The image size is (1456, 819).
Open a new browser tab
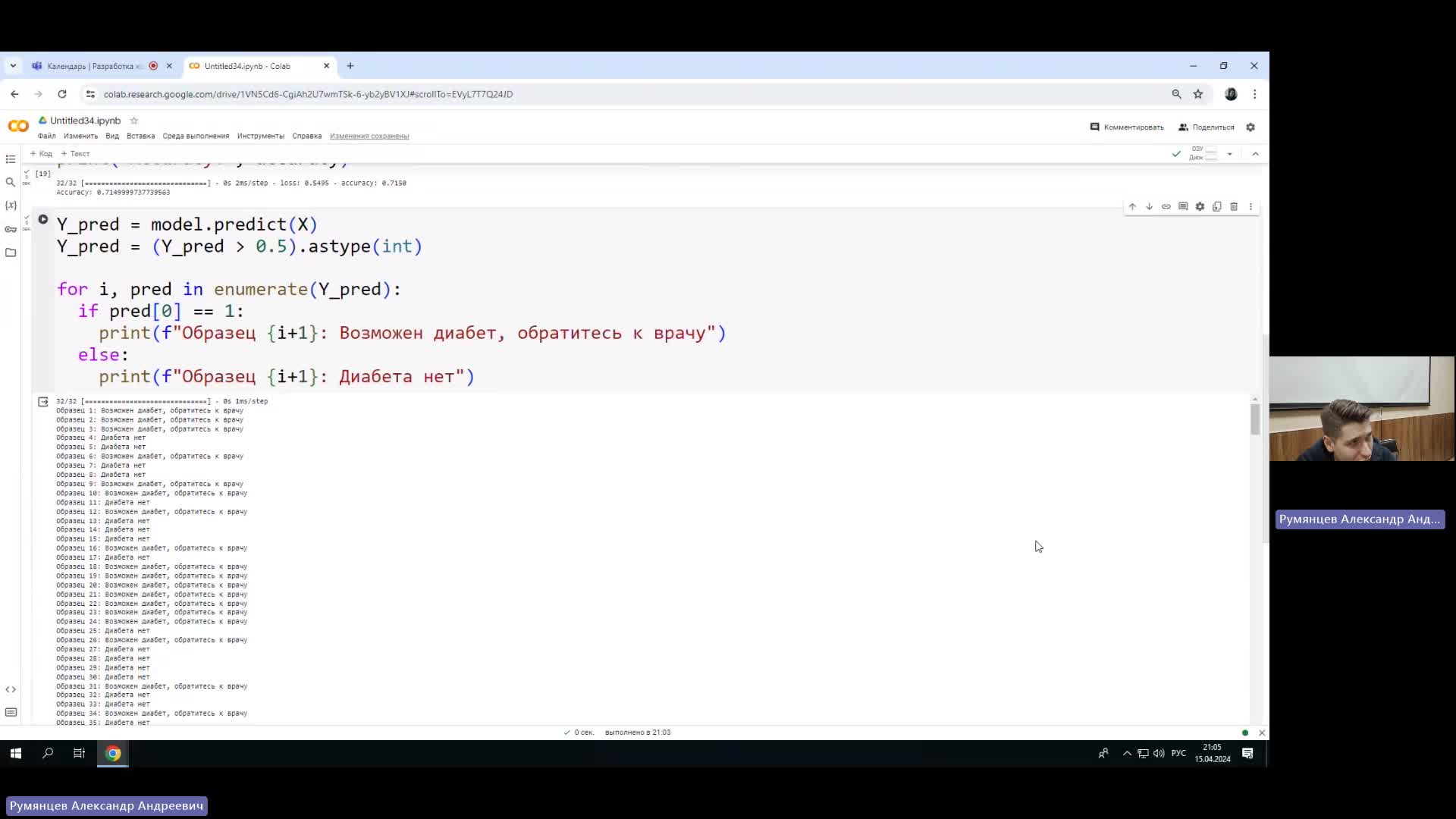pyautogui.click(x=350, y=66)
